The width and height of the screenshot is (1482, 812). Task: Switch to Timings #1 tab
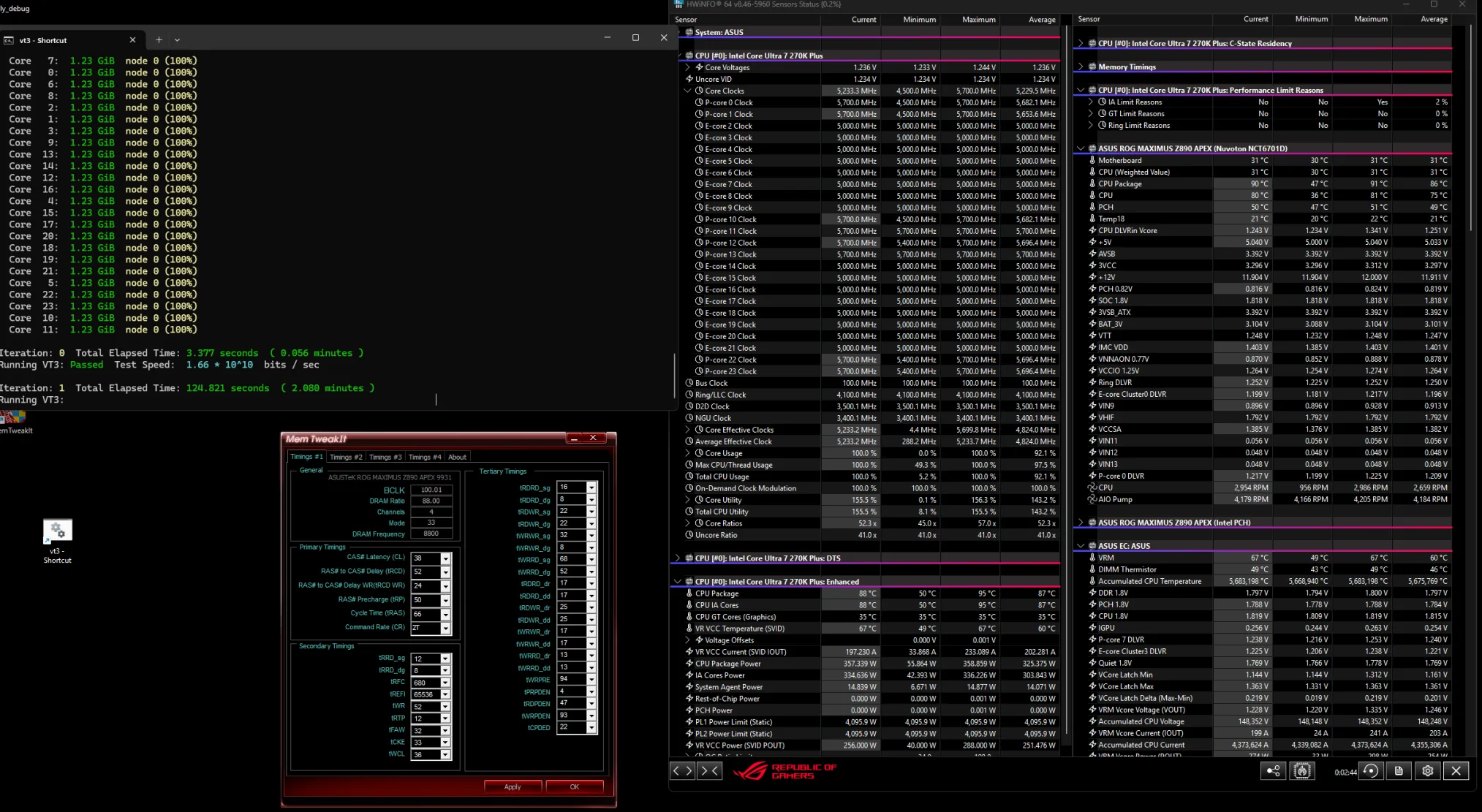(x=306, y=457)
